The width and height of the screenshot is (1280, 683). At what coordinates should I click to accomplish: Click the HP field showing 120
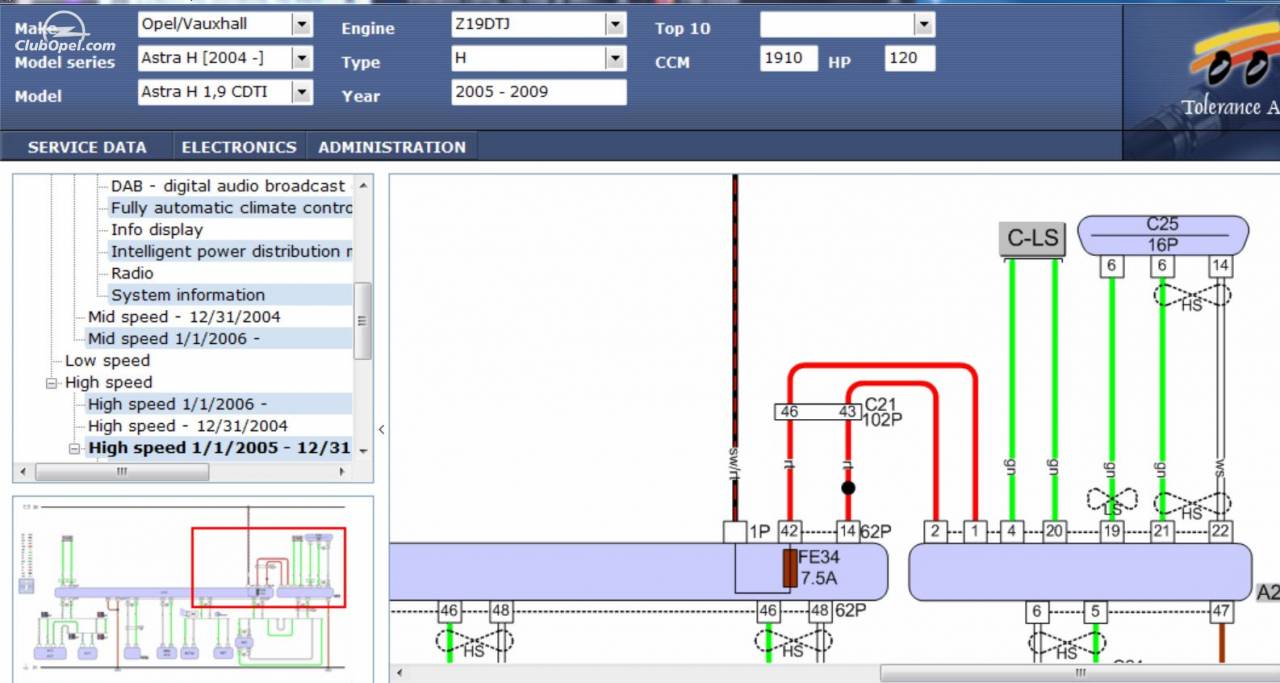pos(910,58)
